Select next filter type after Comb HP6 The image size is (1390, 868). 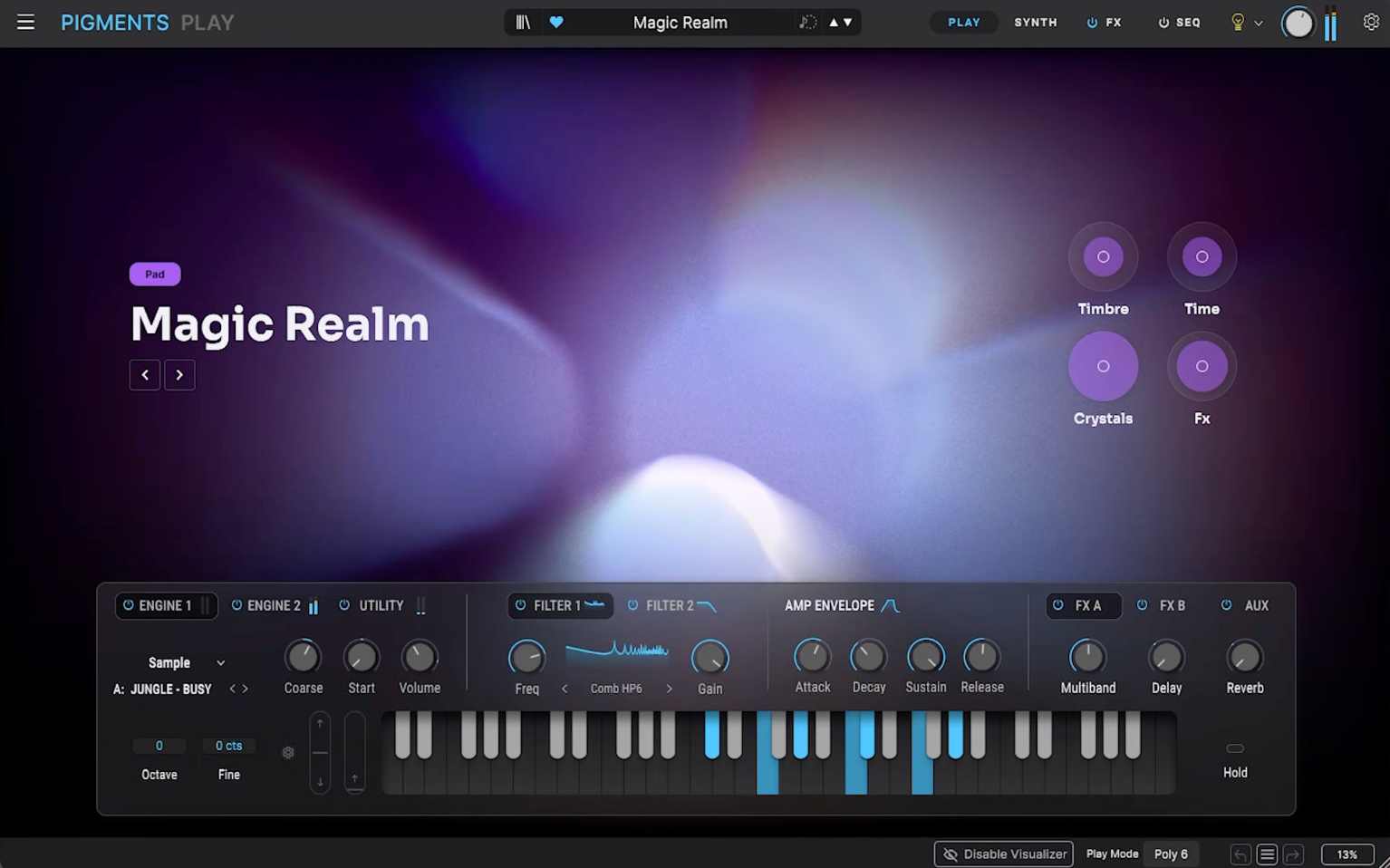(669, 689)
